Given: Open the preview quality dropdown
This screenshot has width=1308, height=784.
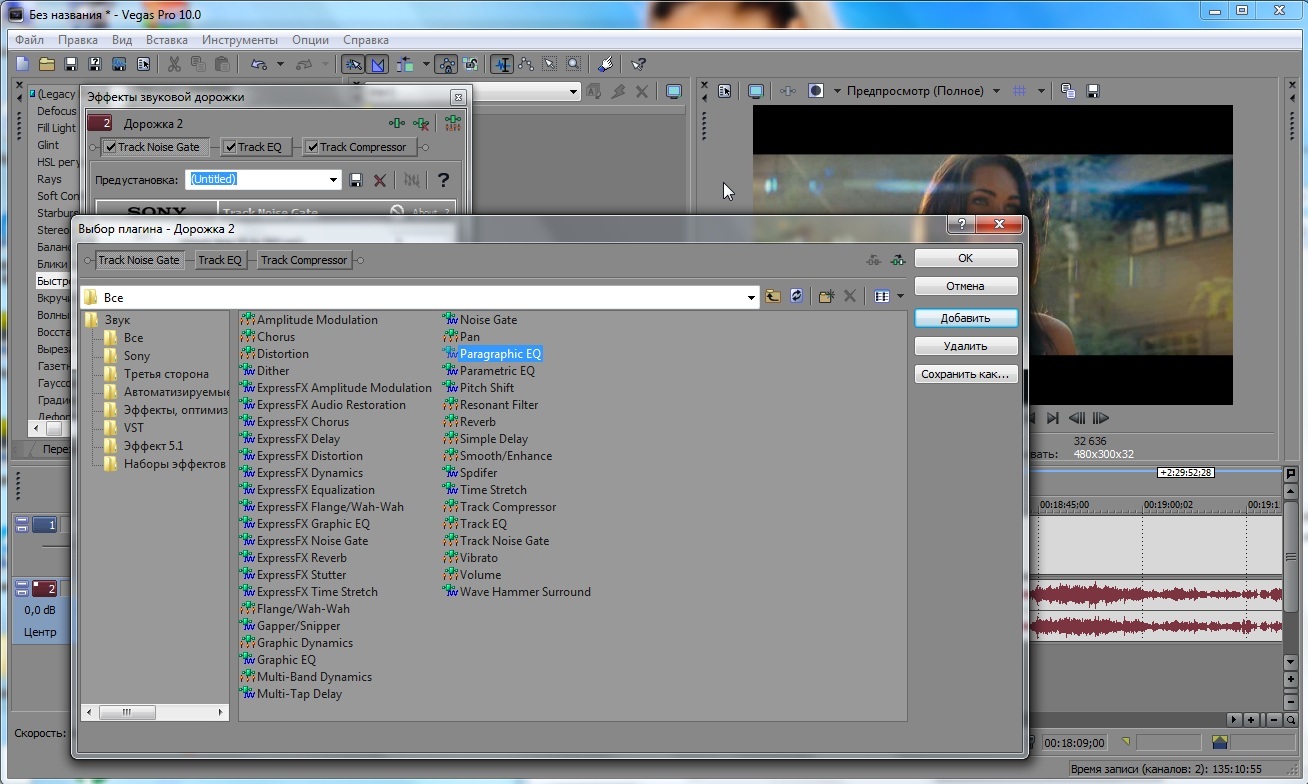Looking at the screenshot, I should 996,91.
